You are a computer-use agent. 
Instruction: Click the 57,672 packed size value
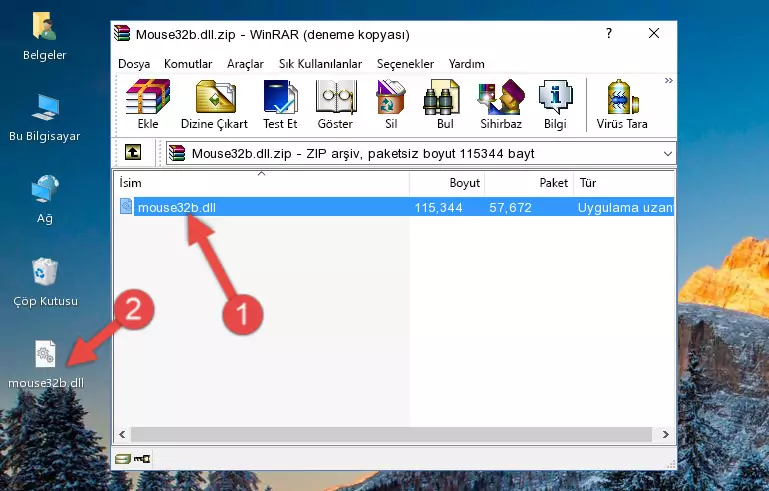(510, 207)
